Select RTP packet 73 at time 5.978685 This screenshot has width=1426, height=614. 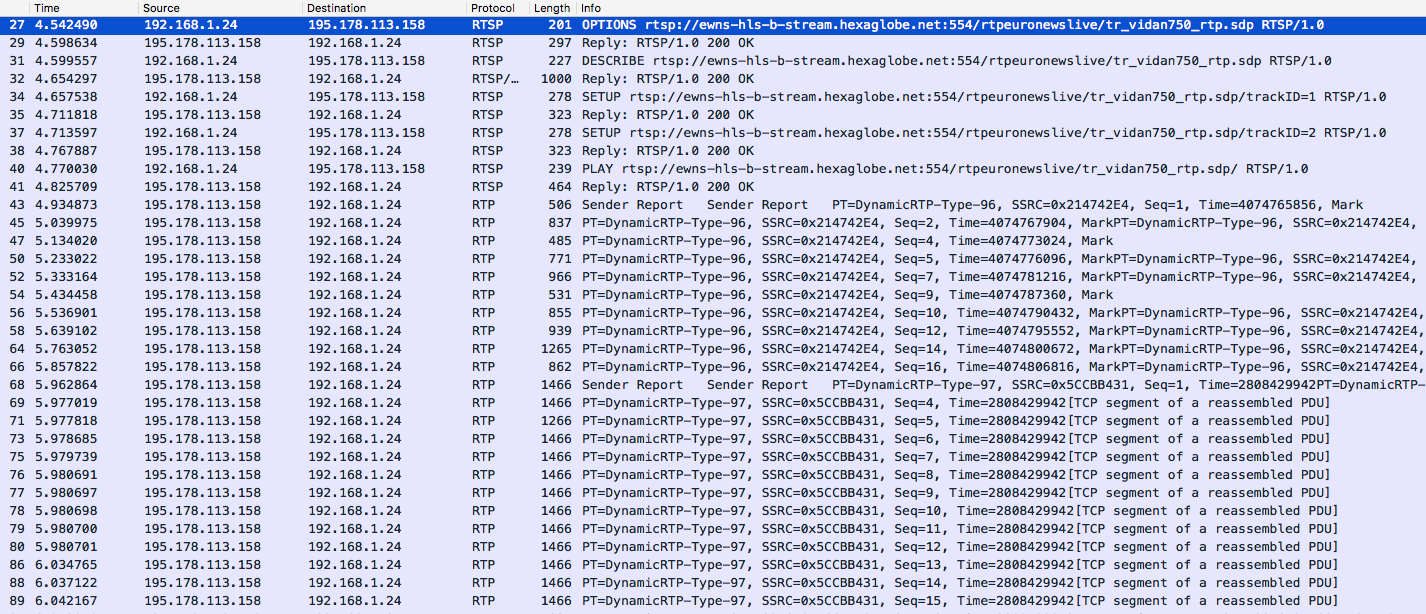pyautogui.click(x=713, y=439)
